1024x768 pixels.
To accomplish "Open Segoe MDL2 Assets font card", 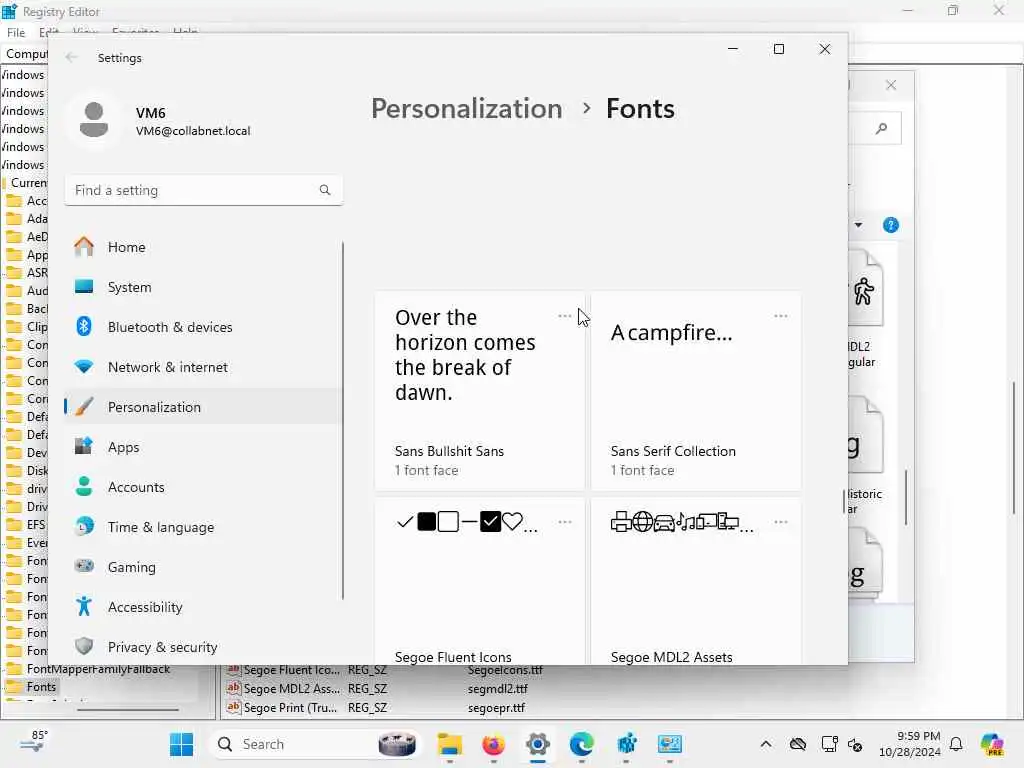I will click(696, 581).
